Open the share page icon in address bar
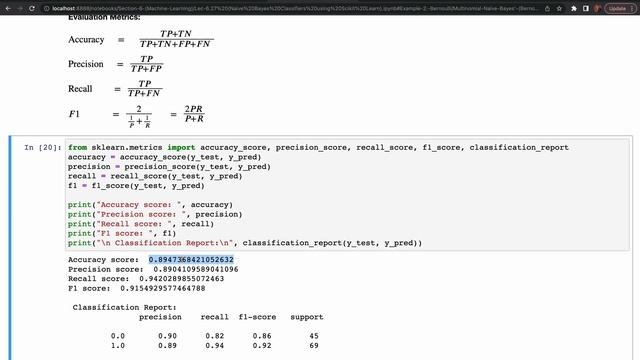The height and width of the screenshot is (360, 640). coord(547,8)
